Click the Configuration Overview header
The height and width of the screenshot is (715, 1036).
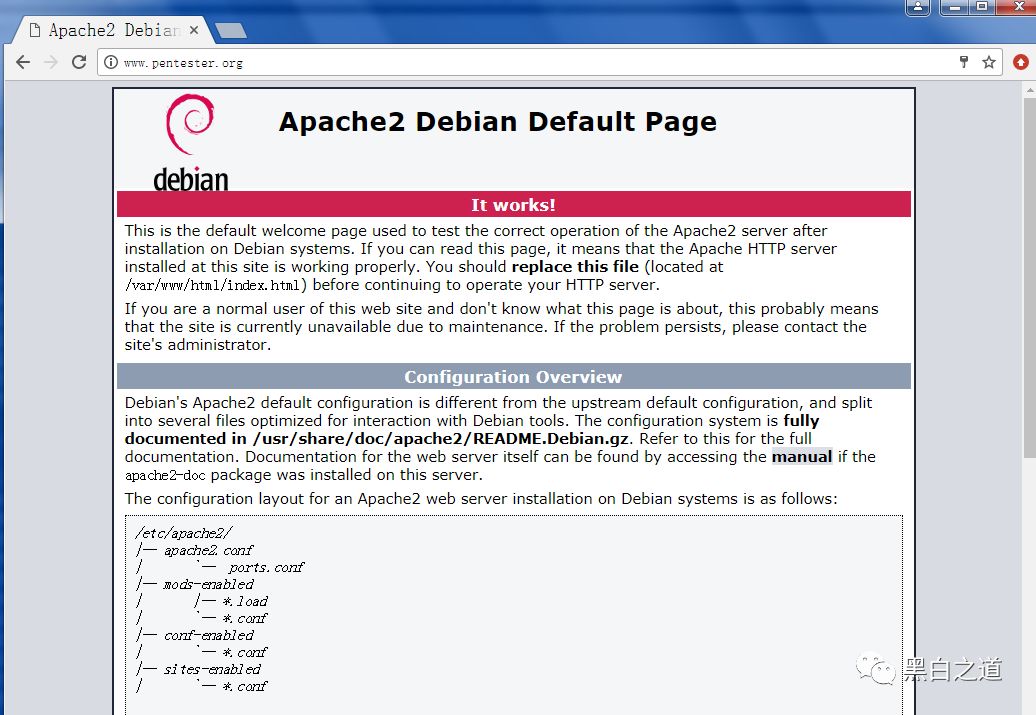pyautogui.click(x=513, y=377)
